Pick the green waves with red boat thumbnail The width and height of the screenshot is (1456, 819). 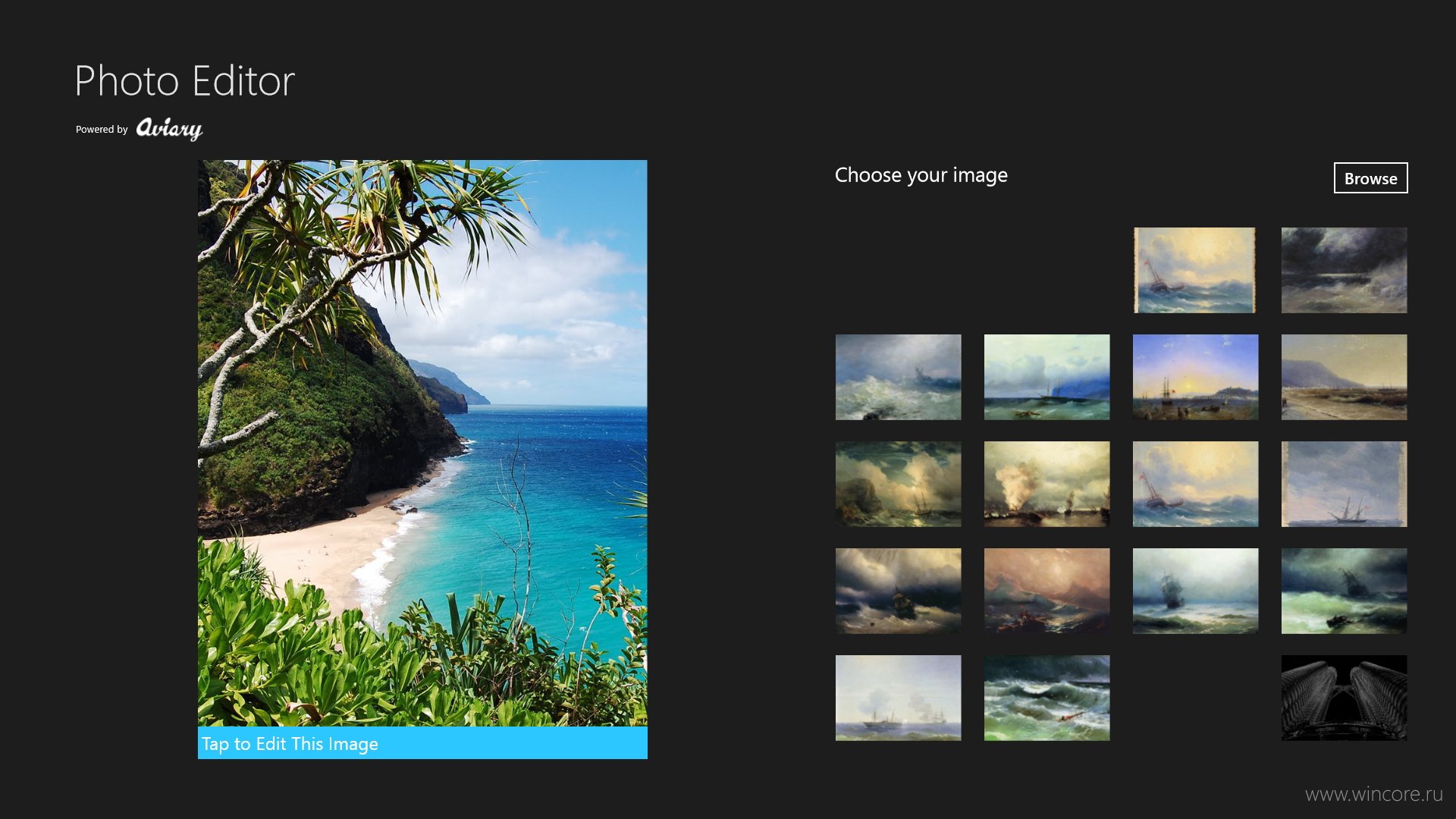tap(1046, 698)
